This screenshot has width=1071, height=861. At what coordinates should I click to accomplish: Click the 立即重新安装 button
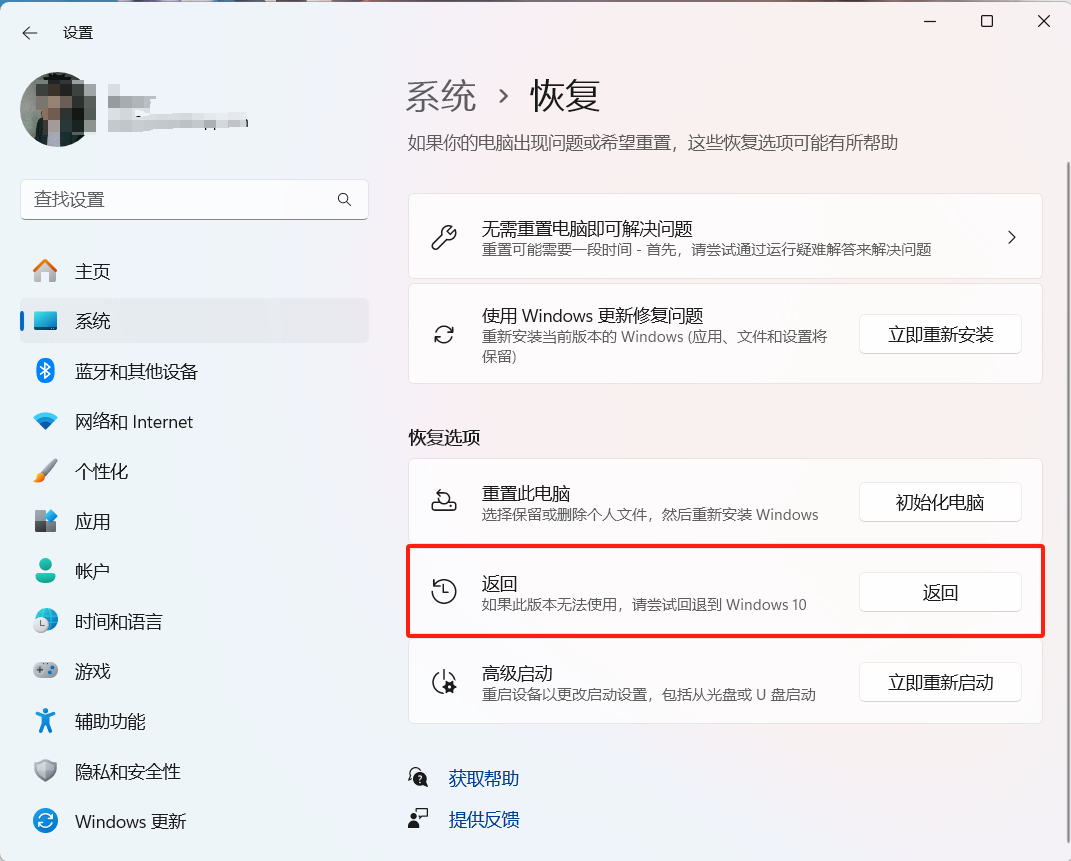coord(940,335)
